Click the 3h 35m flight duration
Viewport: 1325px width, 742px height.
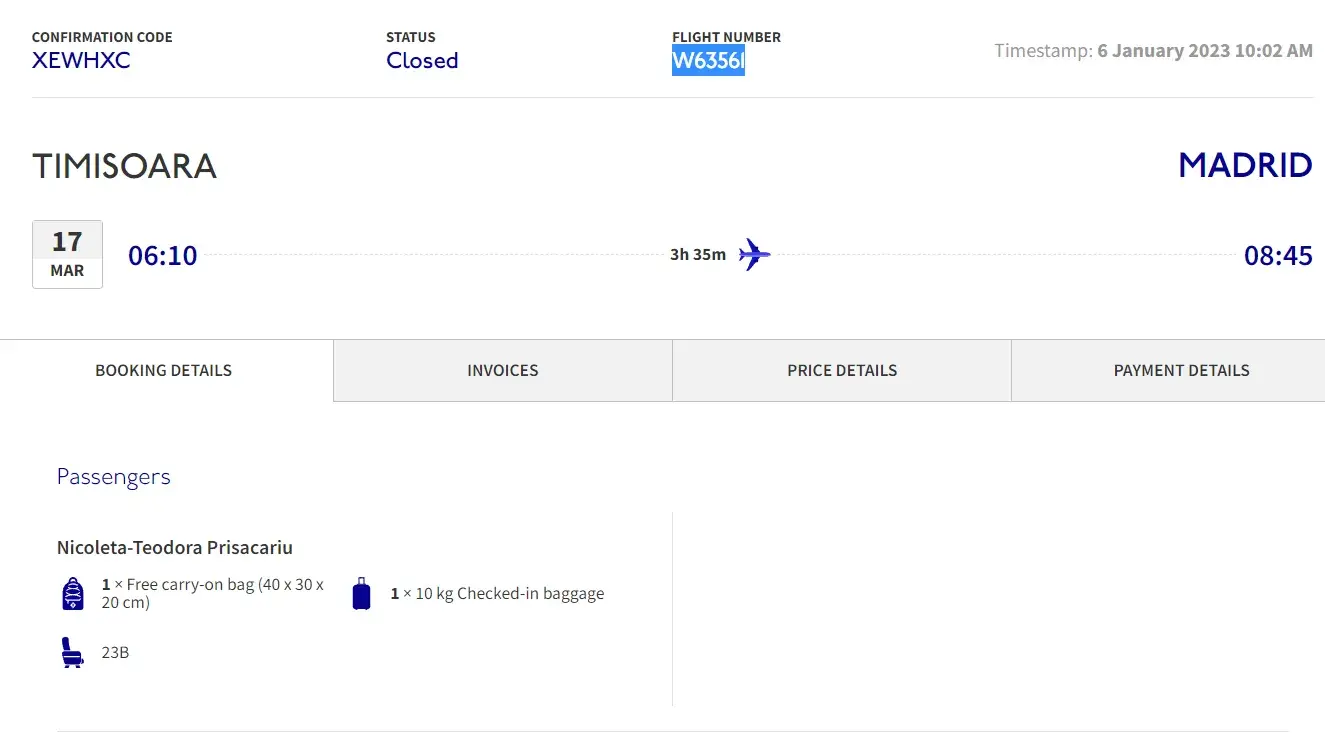(x=698, y=254)
